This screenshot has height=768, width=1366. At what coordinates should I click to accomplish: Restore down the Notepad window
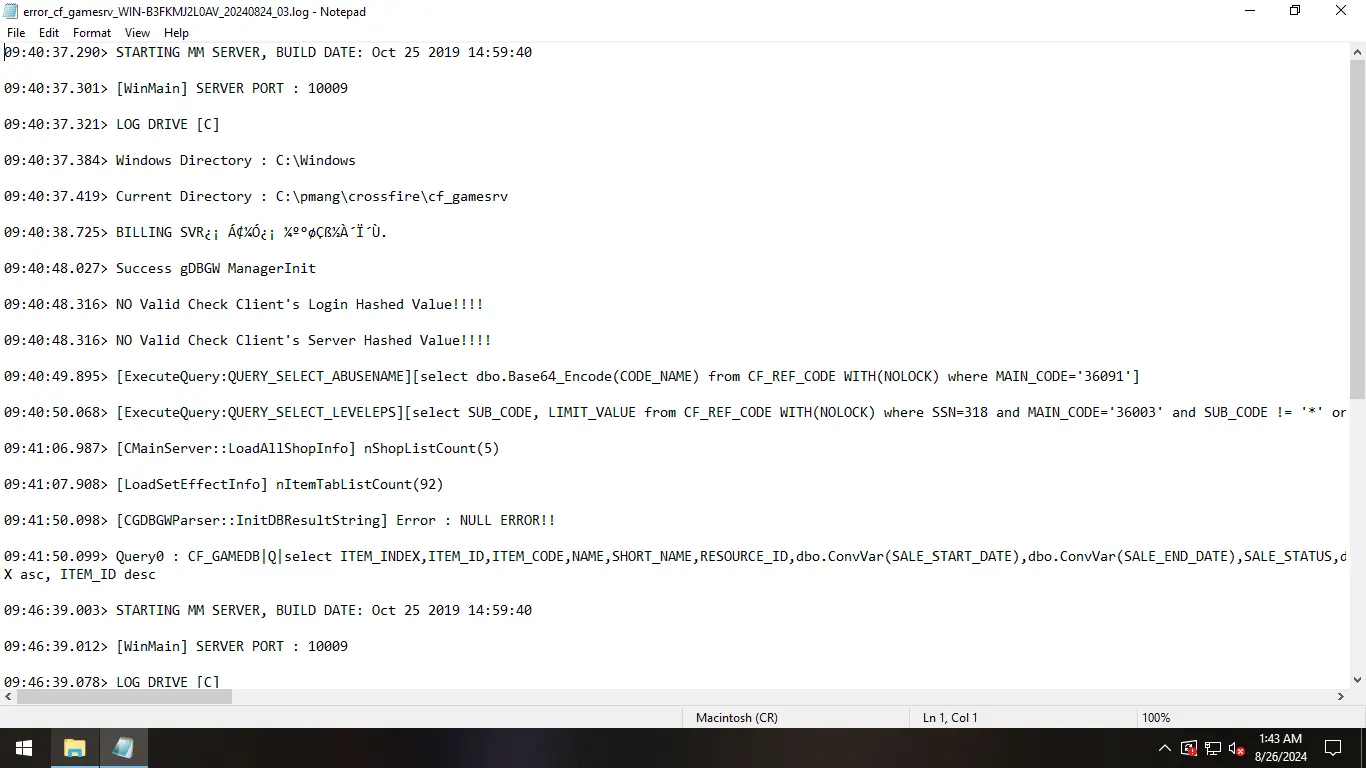(x=1295, y=11)
